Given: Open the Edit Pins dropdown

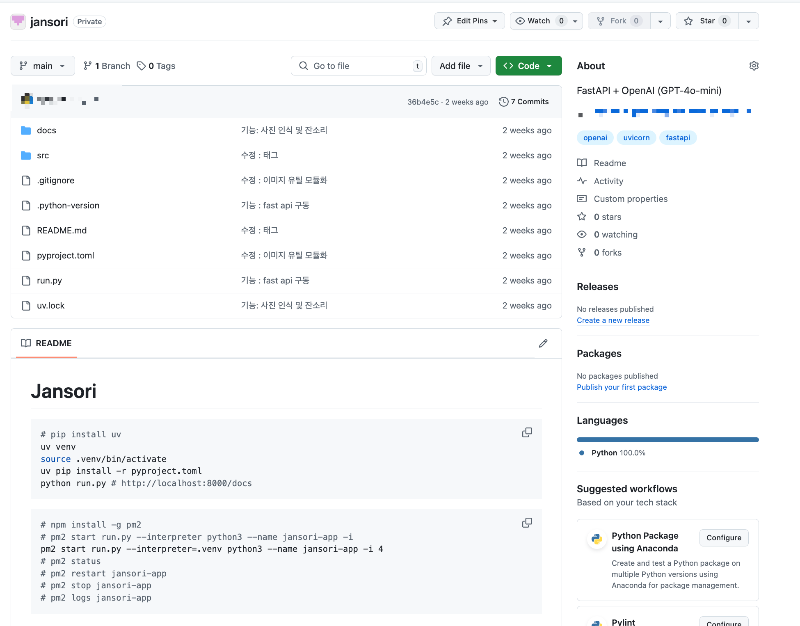Looking at the screenshot, I should click(469, 21).
